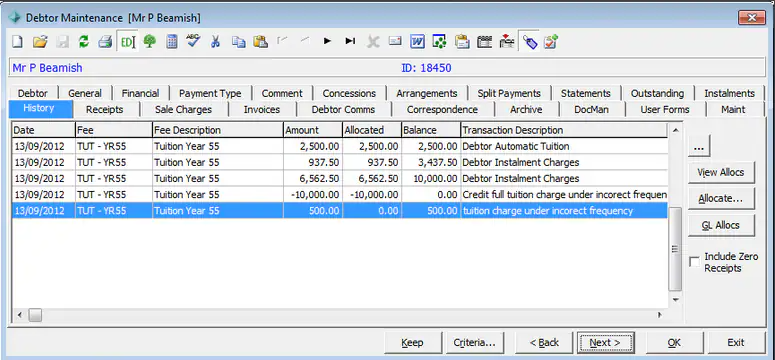Click the Criteria... button

tap(474, 342)
